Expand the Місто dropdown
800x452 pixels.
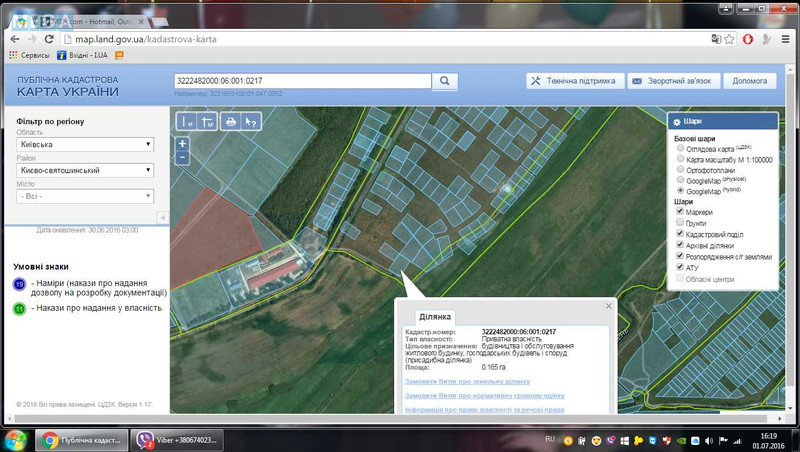pyautogui.click(x=85, y=196)
